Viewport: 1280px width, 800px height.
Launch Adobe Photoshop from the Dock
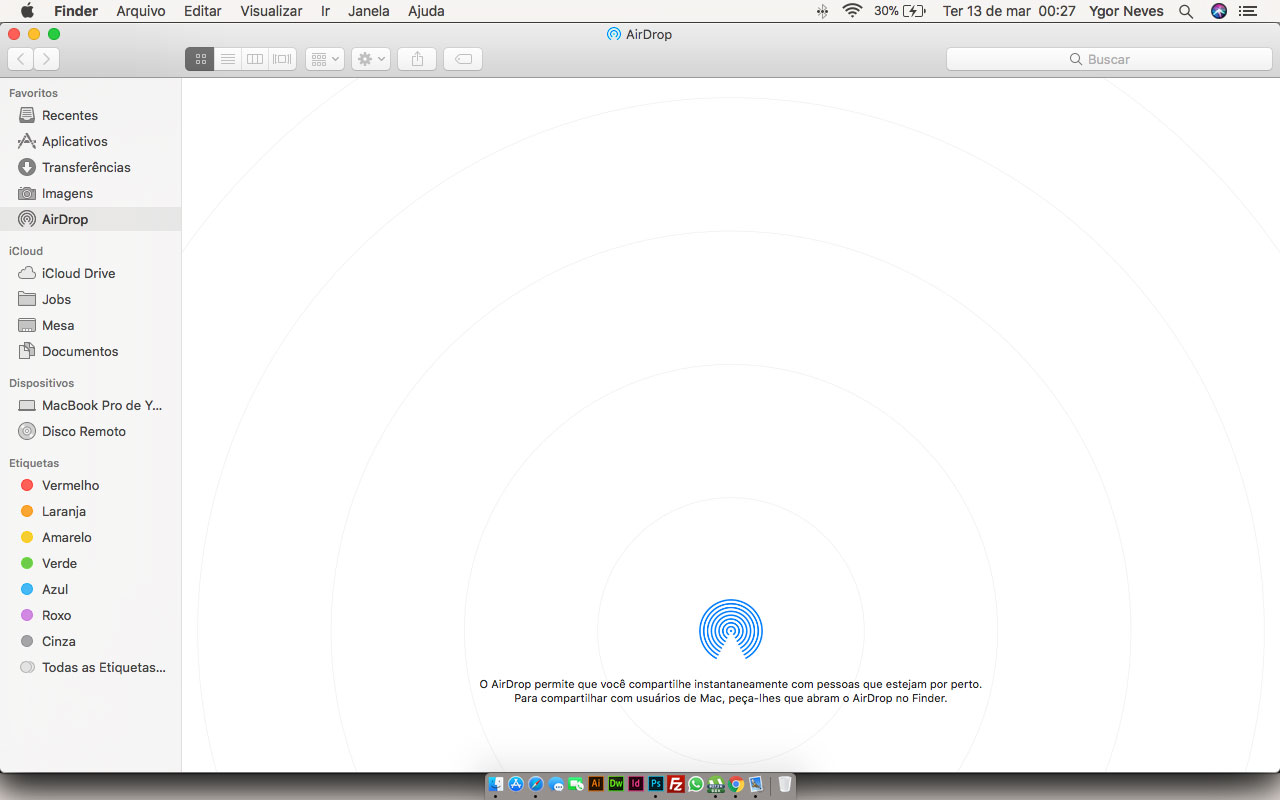656,784
